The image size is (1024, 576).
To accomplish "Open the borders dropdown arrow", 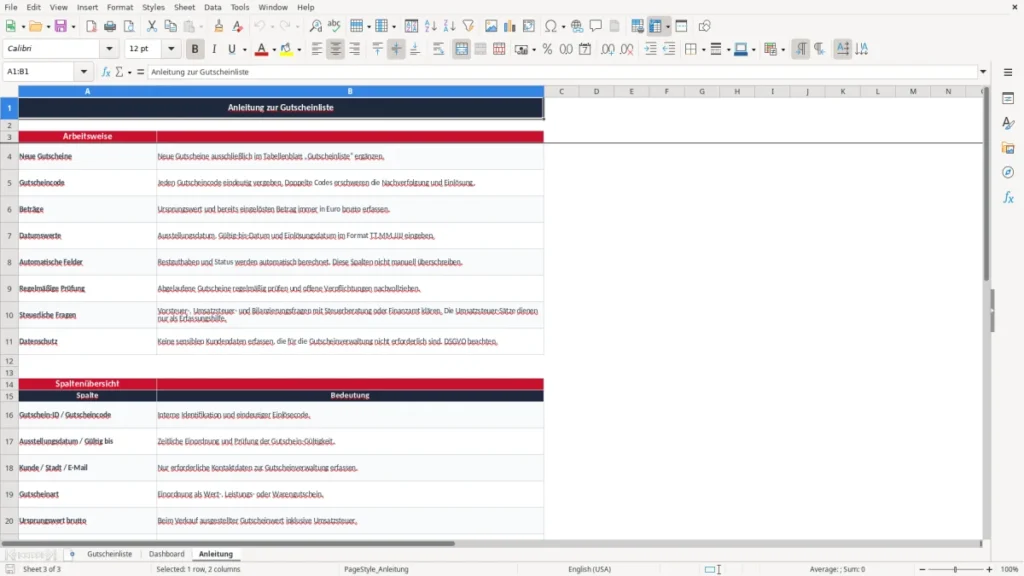I will tap(703, 50).
